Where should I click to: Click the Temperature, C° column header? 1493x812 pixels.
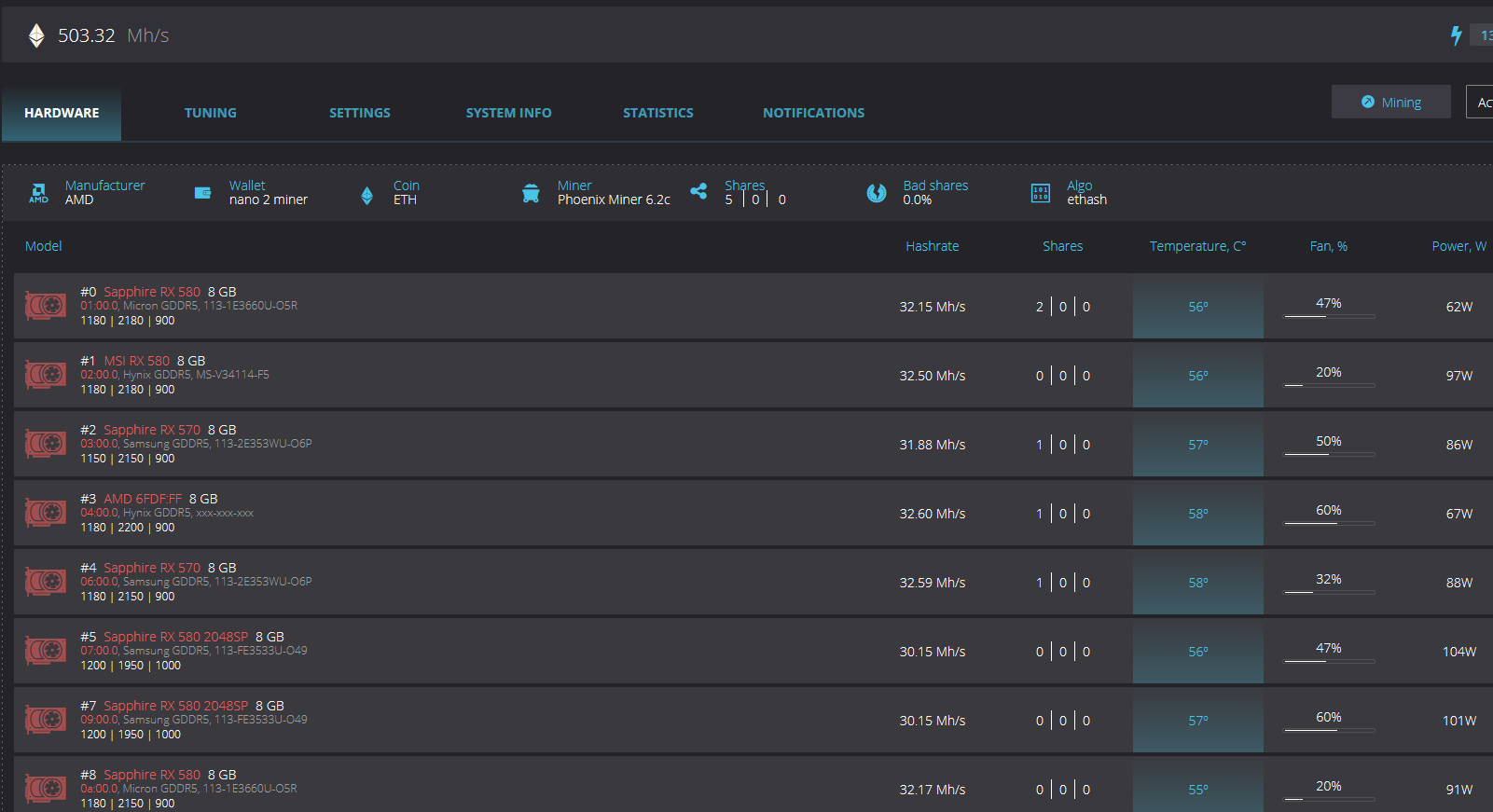pyautogui.click(x=1198, y=246)
